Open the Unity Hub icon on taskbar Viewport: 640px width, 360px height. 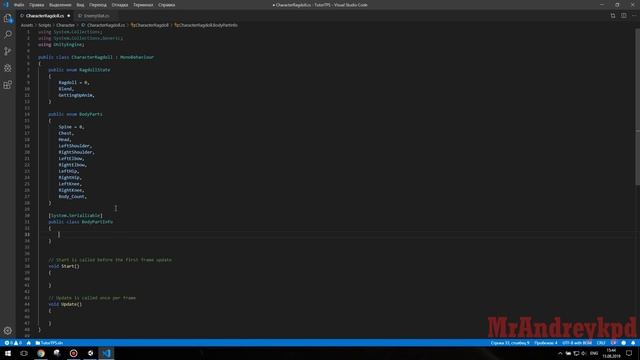click(x=90, y=353)
